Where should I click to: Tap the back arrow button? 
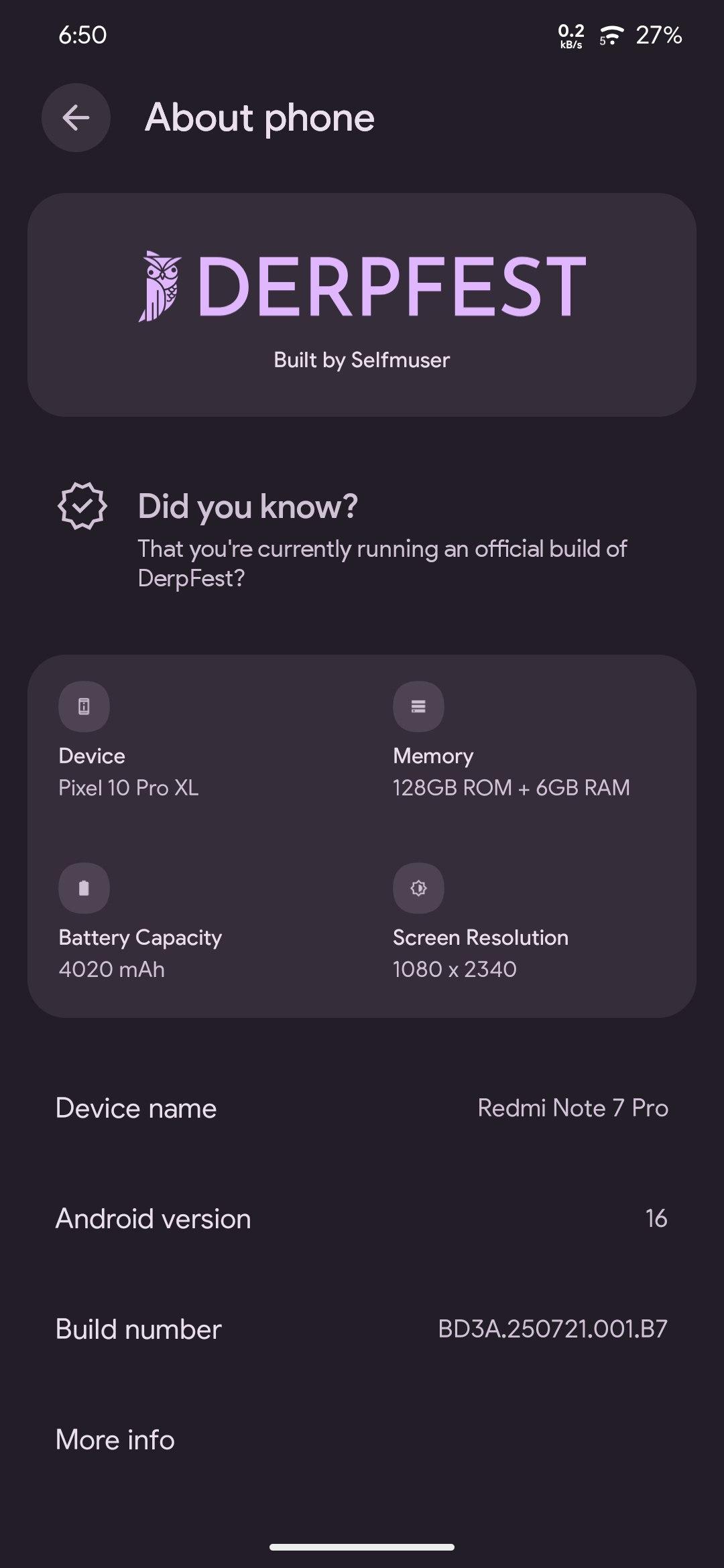tap(76, 118)
